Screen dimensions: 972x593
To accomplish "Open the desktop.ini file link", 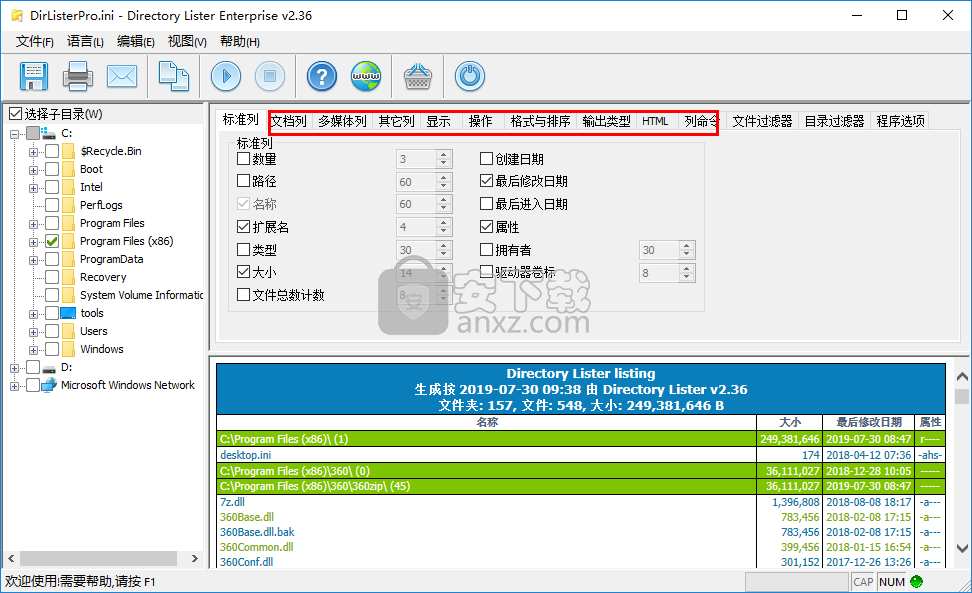I will coord(245,455).
